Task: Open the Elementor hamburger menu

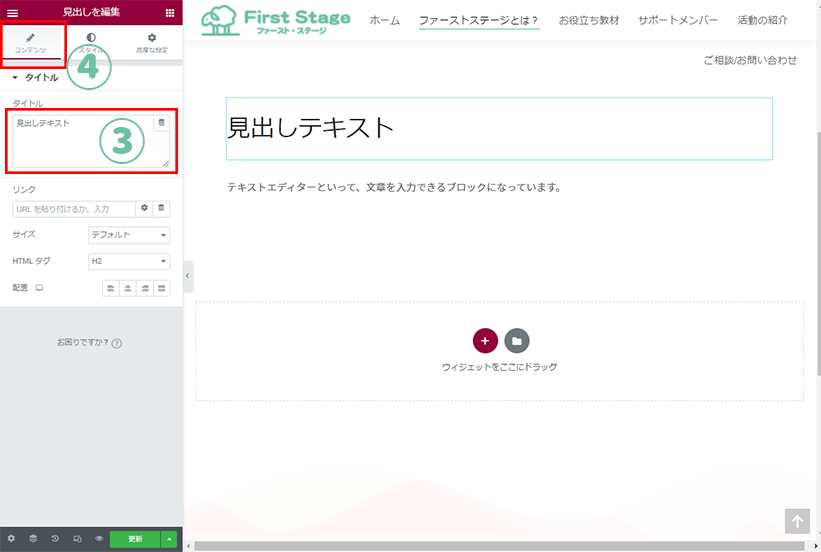Action: point(13,12)
